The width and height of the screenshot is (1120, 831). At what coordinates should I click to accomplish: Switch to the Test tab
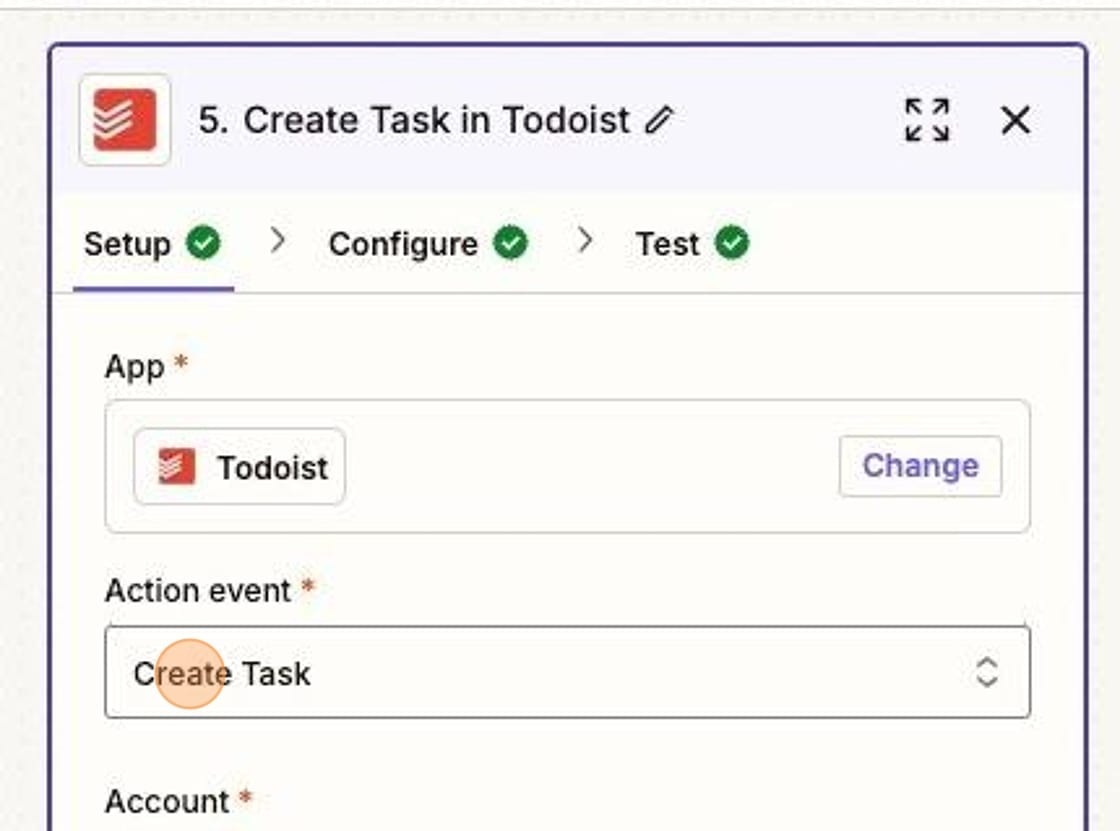pos(668,243)
